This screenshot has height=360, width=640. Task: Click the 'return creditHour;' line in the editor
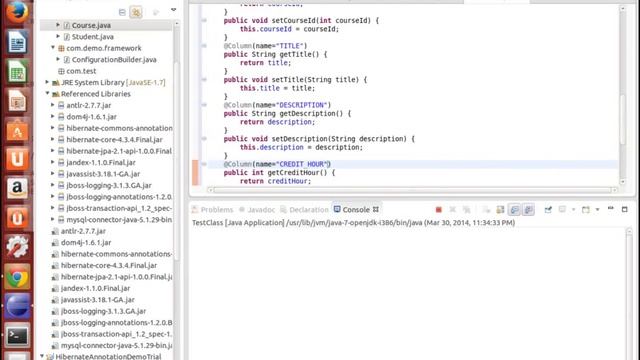point(275,181)
